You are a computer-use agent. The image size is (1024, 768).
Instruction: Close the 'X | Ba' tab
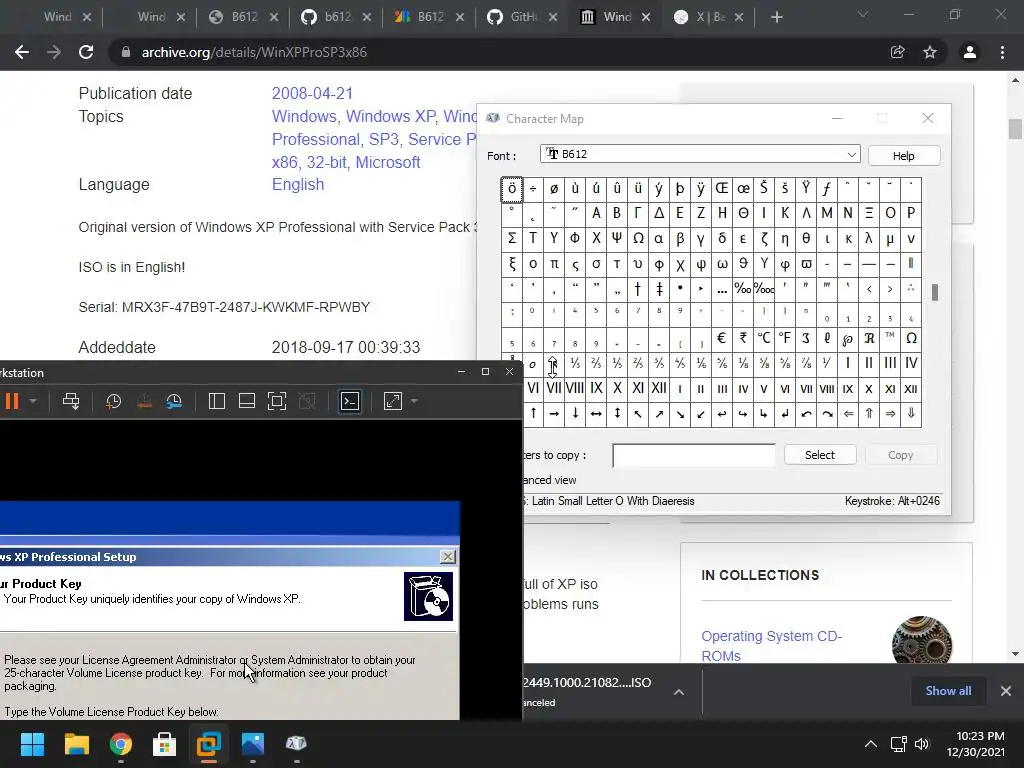pos(739,18)
